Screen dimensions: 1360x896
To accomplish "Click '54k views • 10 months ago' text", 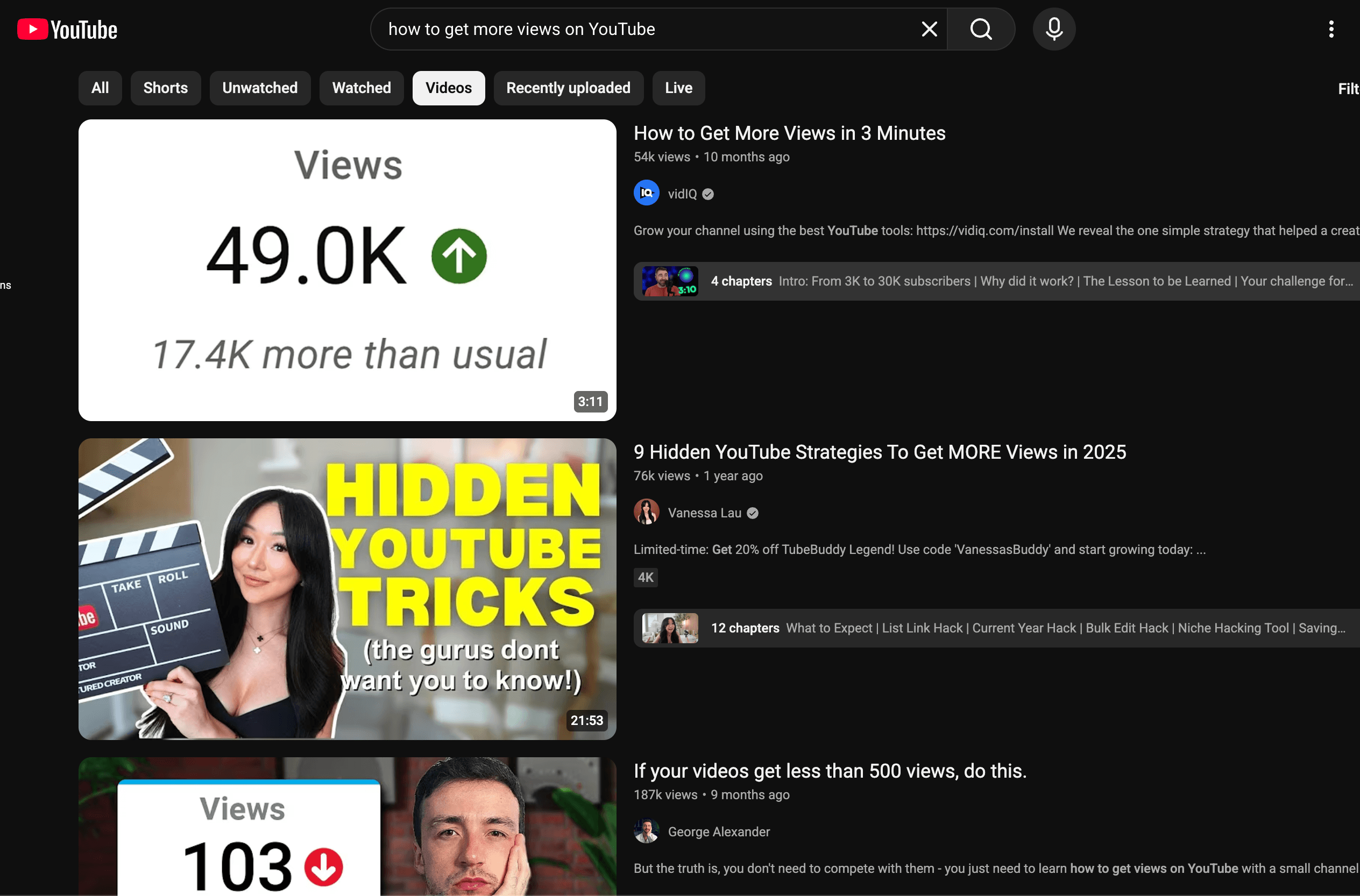I will pyautogui.click(x=711, y=157).
